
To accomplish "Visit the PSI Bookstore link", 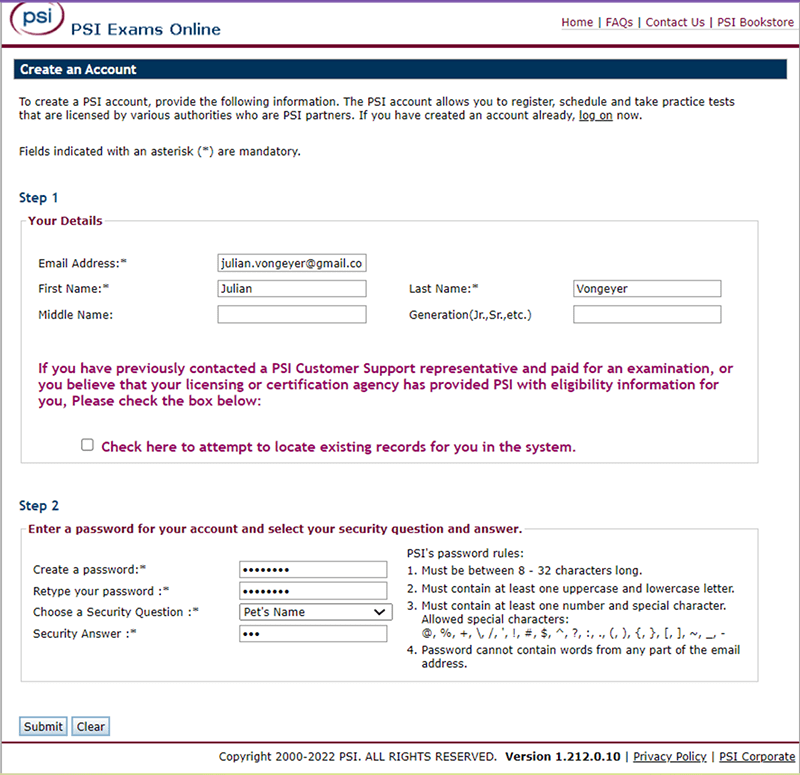I will click(755, 22).
